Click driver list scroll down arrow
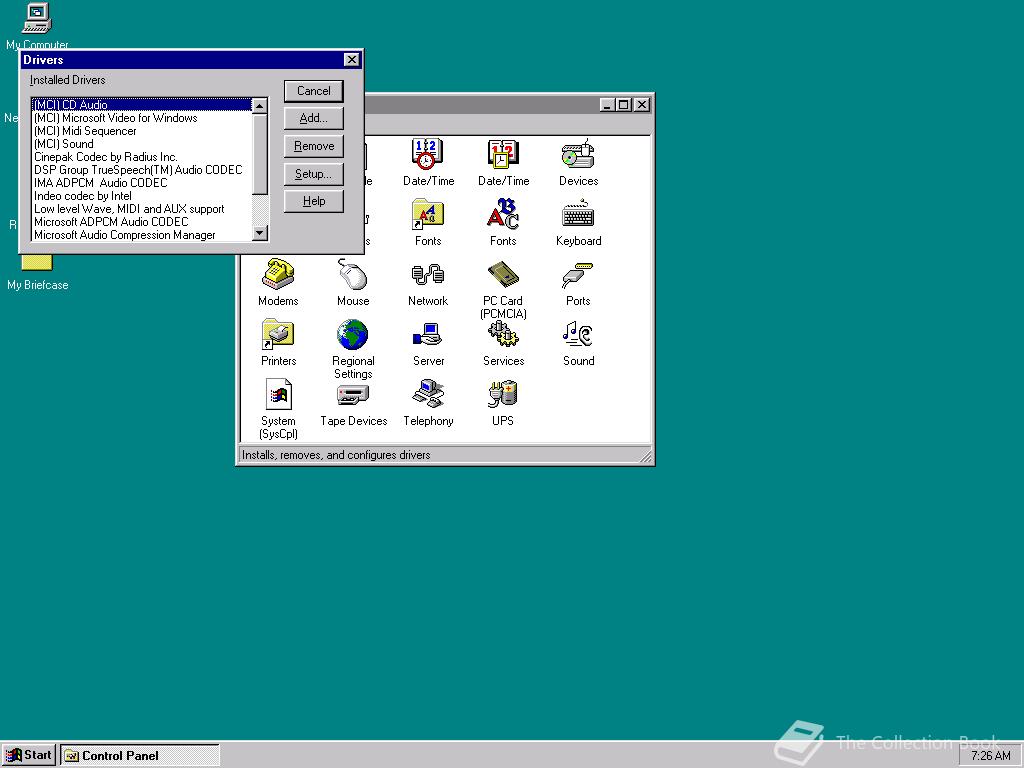1024x768 pixels. click(x=260, y=232)
